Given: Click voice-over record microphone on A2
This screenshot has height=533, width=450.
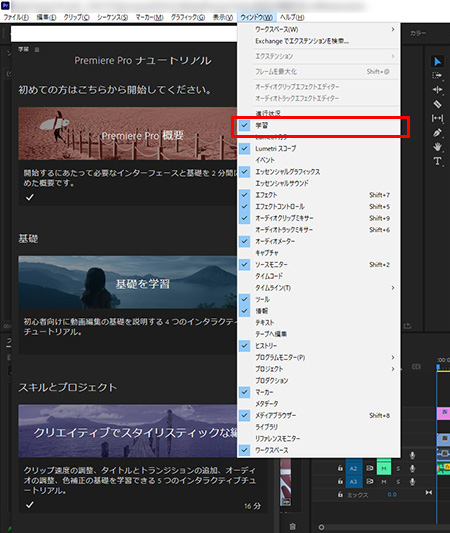Looking at the screenshot, I should coord(412,469).
